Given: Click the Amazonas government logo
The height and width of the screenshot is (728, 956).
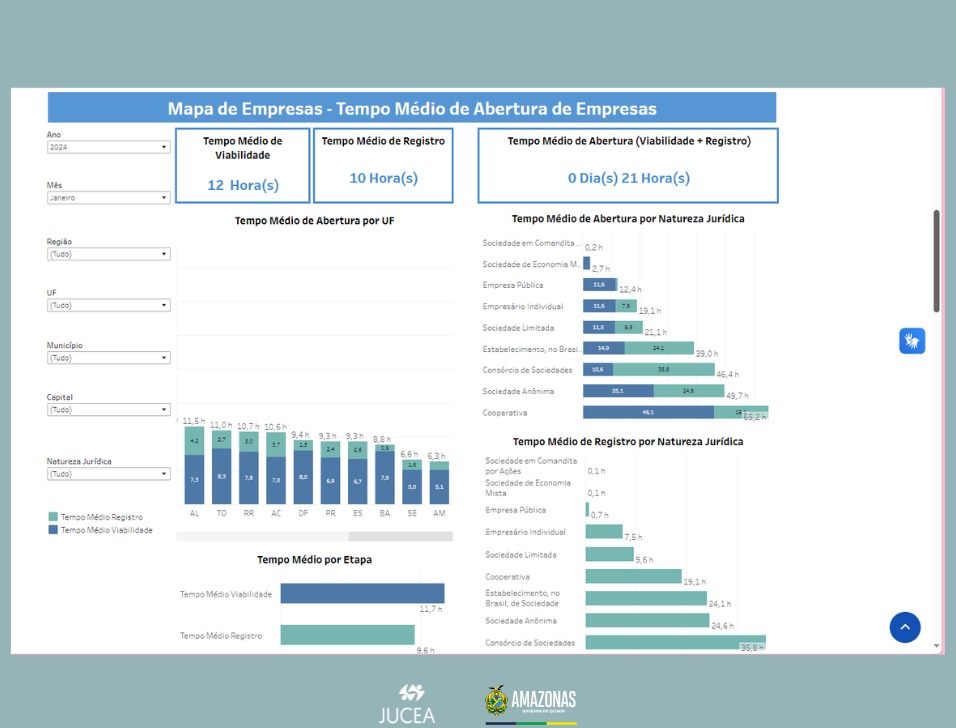Looking at the screenshot, I should point(530,703).
